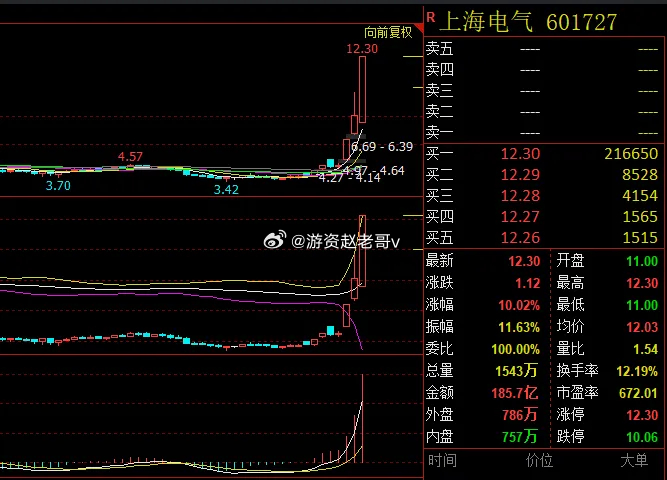Click the 内盘 value 757万
The height and width of the screenshot is (480, 667).
coord(520,437)
